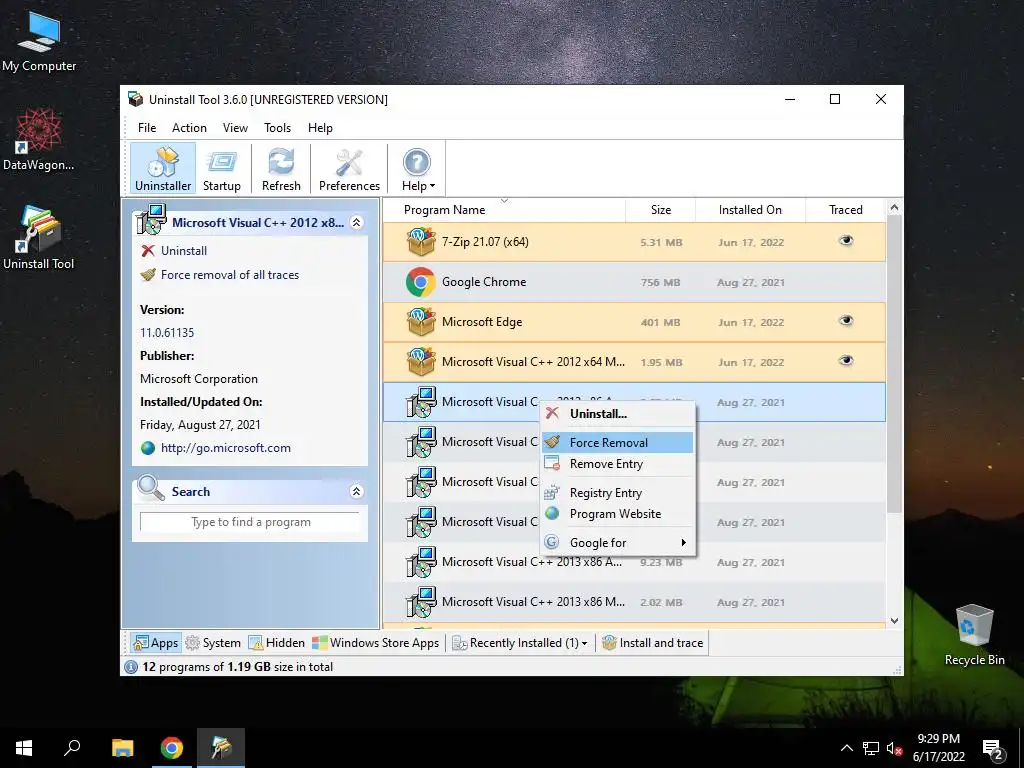
Task: Open the DataWagon desktop shortcut
Action: pos(39,140)
